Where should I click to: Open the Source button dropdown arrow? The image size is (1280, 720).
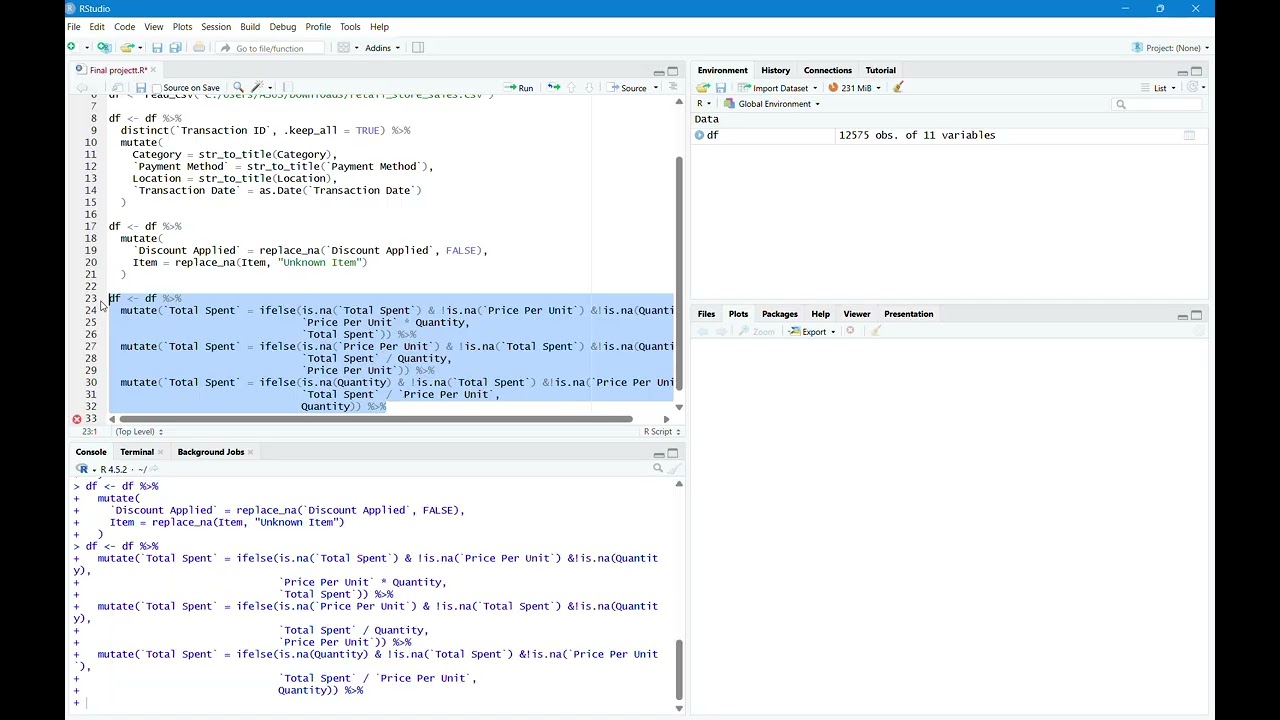[656, 88]
